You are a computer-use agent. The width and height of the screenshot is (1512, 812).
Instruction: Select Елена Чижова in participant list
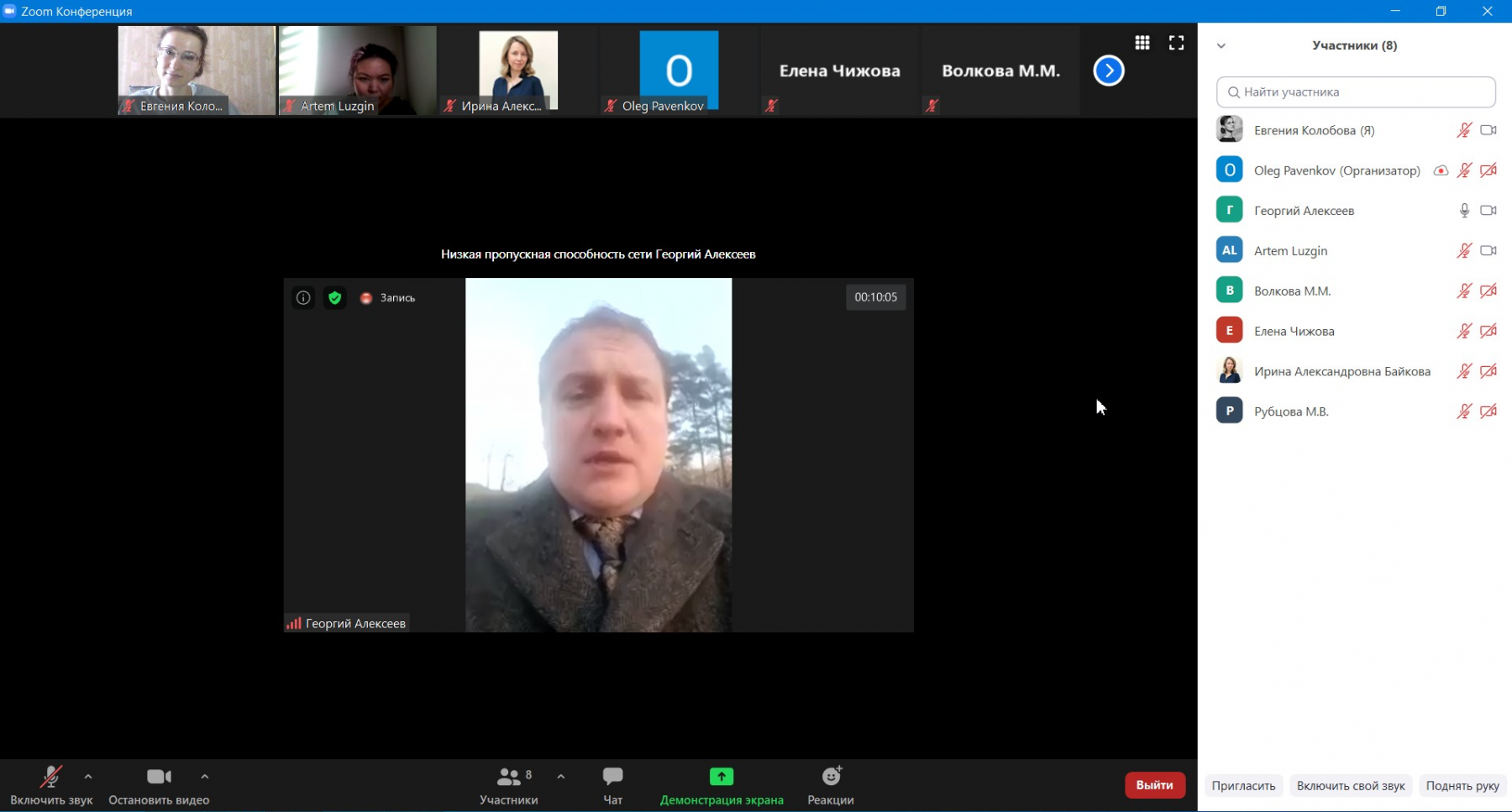pyautogui.click(x=1356, y=331)
